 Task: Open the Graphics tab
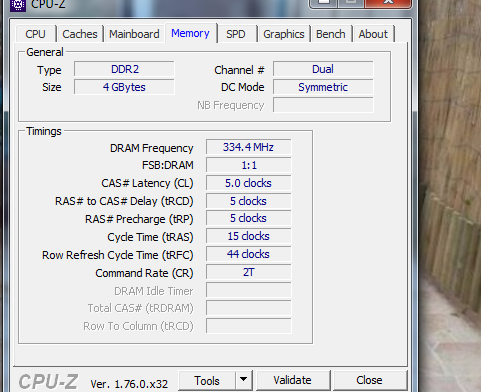click(284, 34)
